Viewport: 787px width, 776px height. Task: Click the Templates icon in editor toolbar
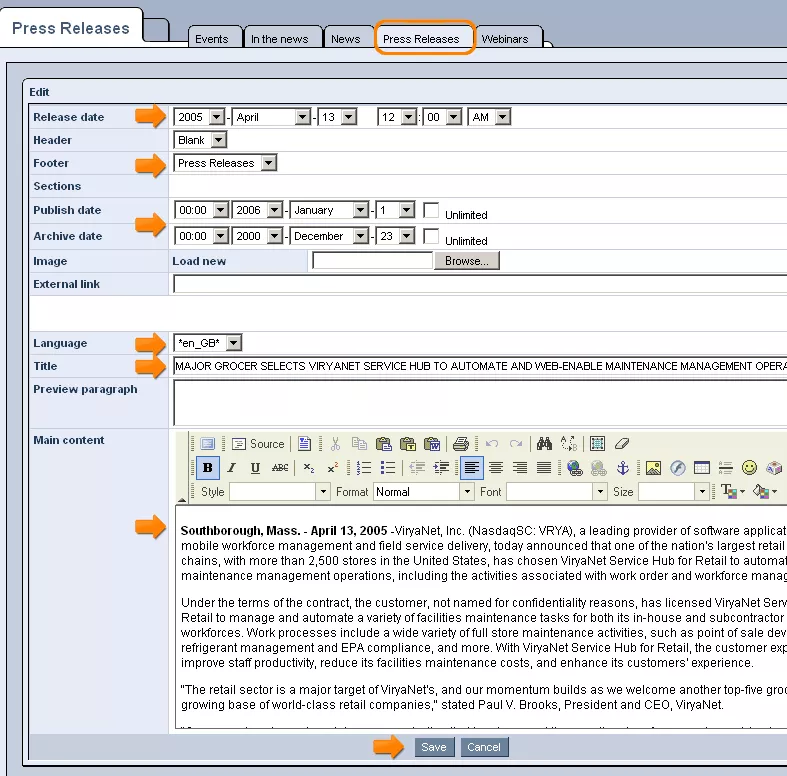coord(304,444)
